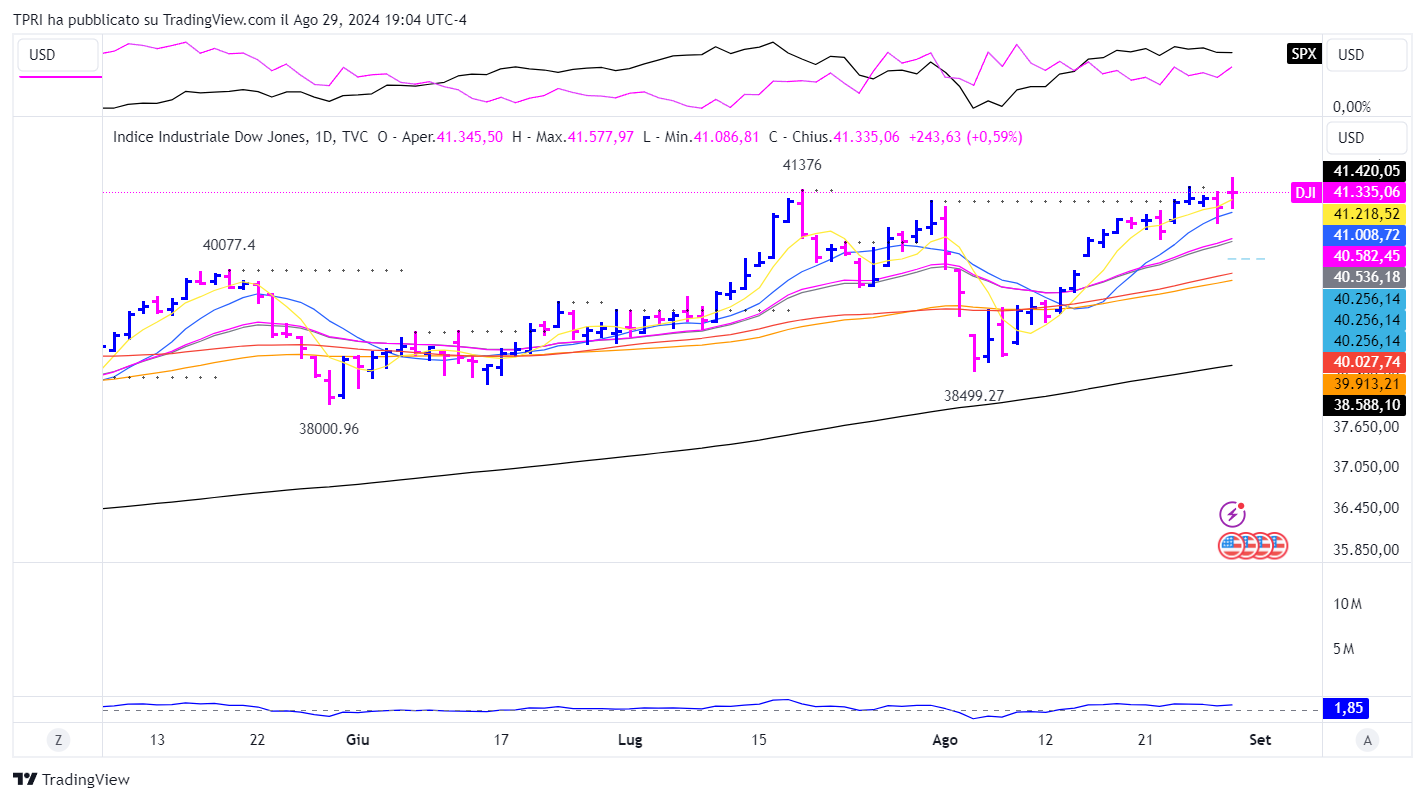Select the gray 40.536,18 price label

tap(1364, 277)
